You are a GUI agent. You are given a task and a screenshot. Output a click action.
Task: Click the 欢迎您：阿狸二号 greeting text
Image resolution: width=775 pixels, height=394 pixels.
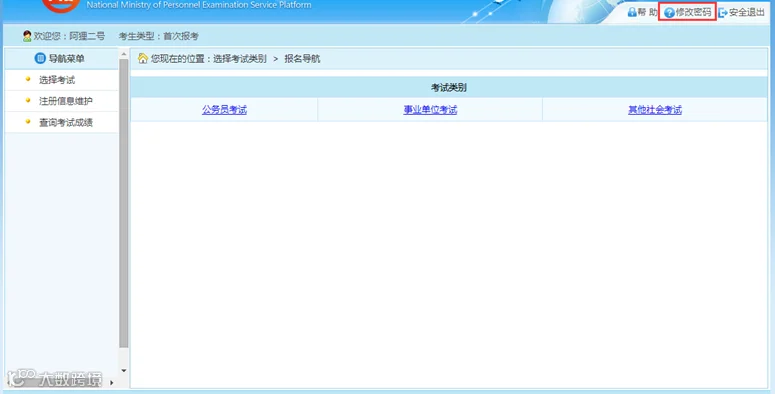coord(69,36)
